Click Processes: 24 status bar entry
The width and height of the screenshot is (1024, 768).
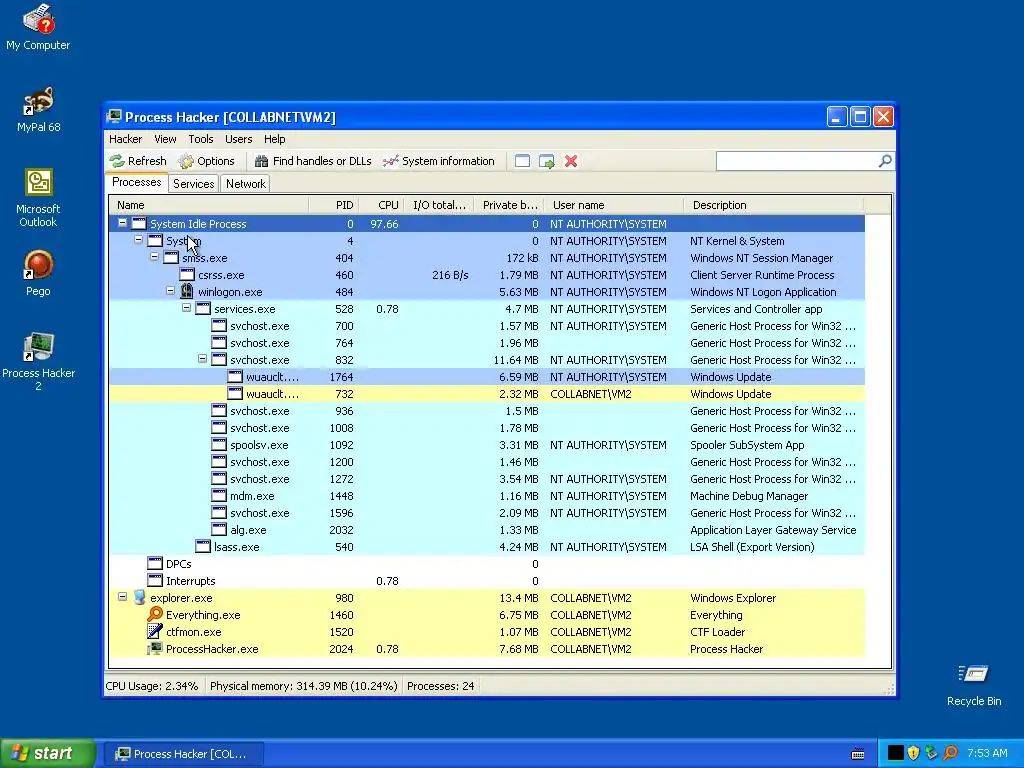pyautogui.click(x=441, y=686)
